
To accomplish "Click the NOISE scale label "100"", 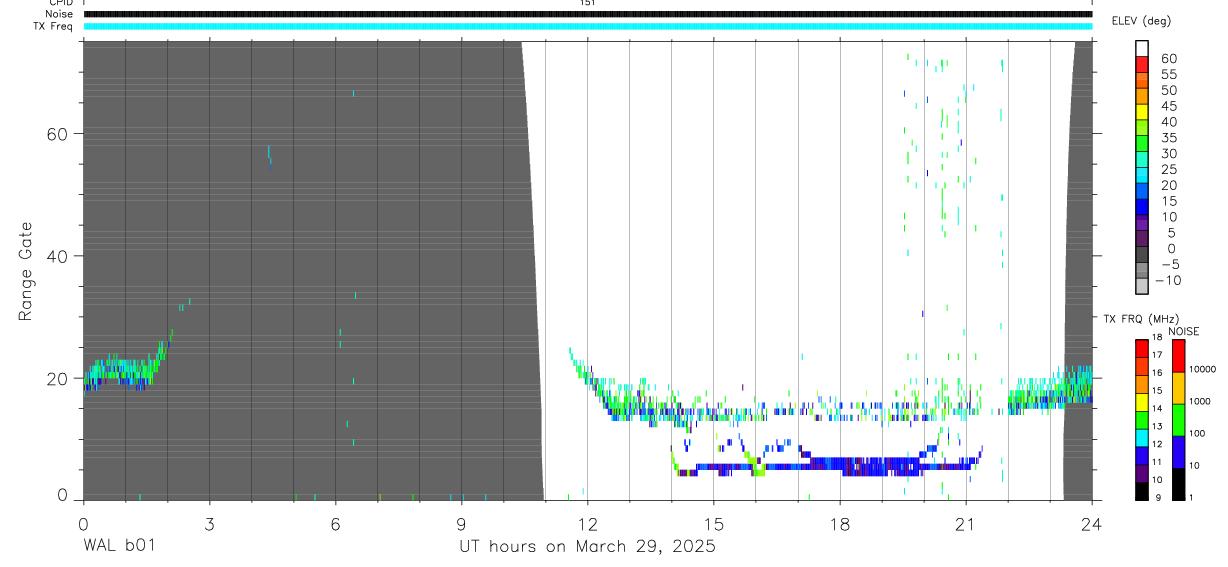I will point(1197,433).
